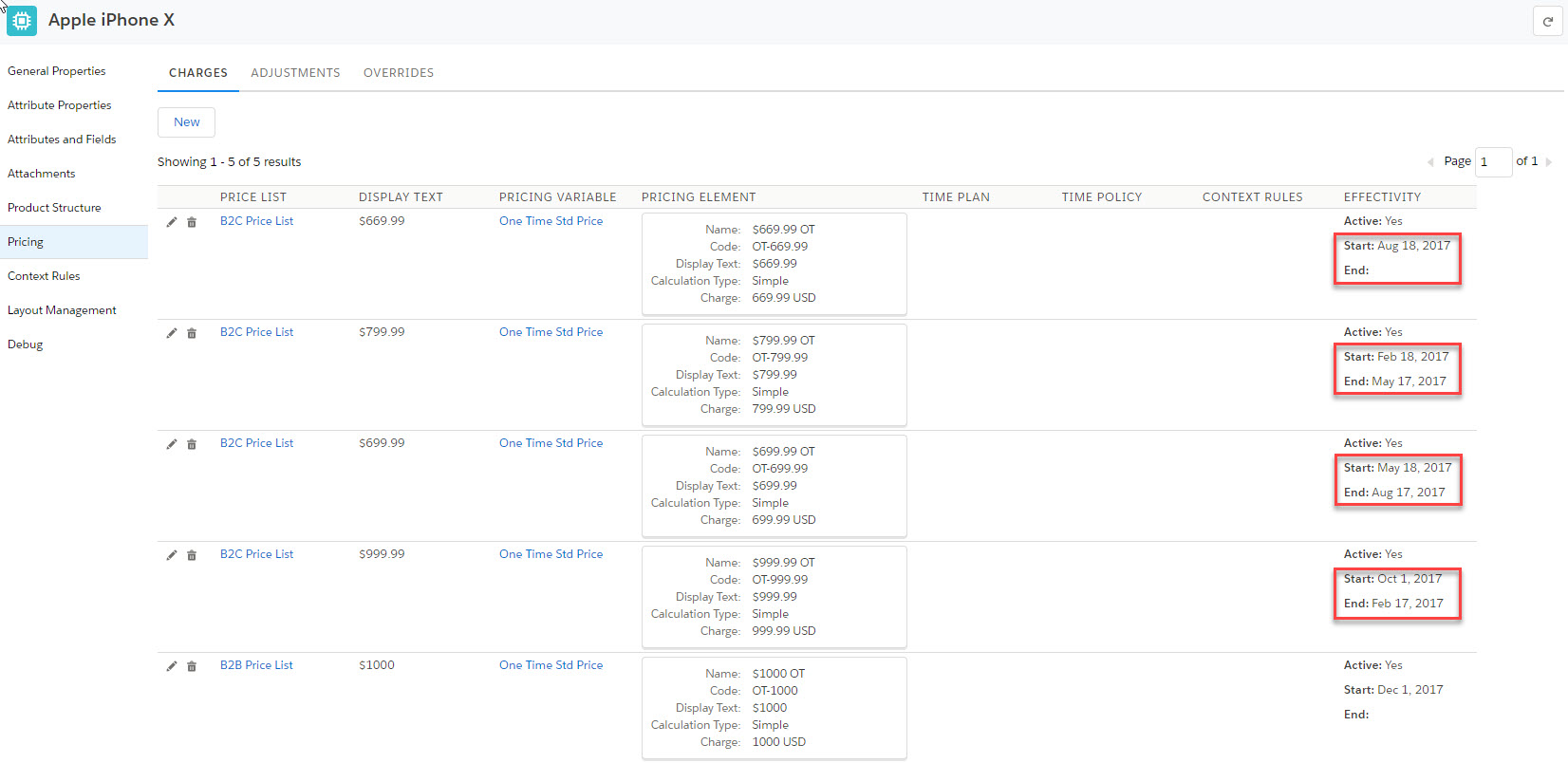Click the Showing 1 - 5 of 5 results text
Screen dimensions: 1568x763
click(230, 162)
